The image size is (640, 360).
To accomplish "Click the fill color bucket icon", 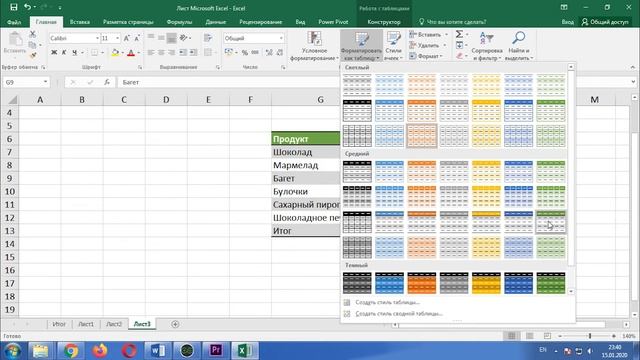I will pyautogui.click(x=115, y=53).
